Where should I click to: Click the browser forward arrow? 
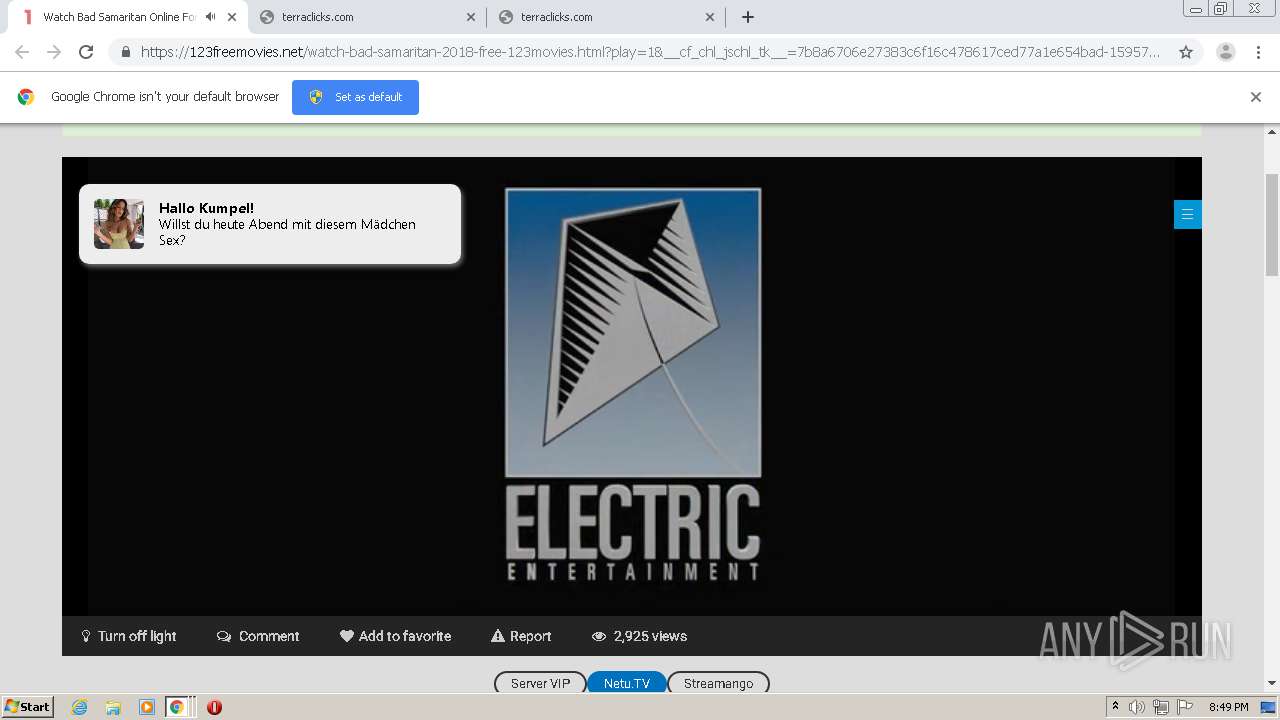click(x=54, y=52)
